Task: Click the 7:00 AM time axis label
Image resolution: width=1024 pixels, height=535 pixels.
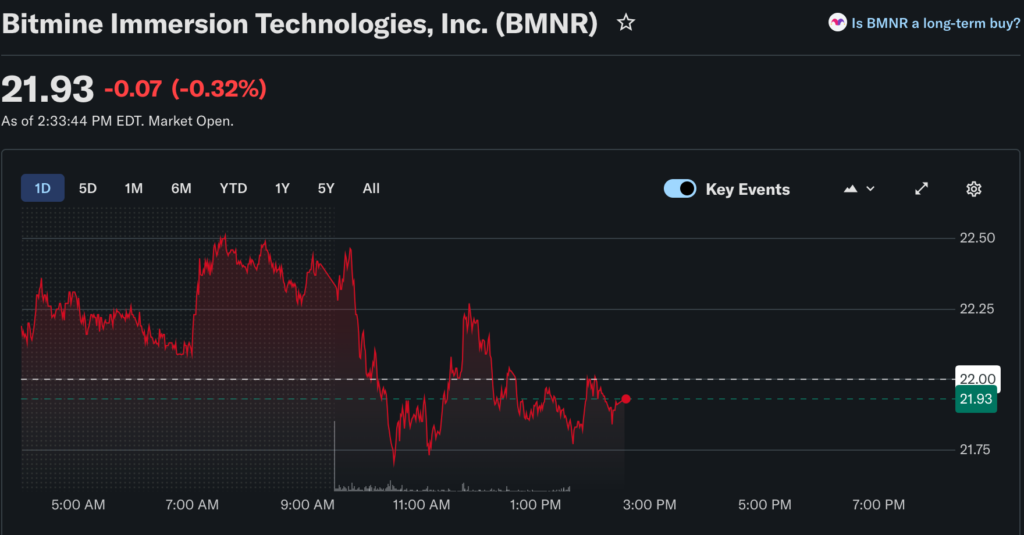Action: (192, 504)
